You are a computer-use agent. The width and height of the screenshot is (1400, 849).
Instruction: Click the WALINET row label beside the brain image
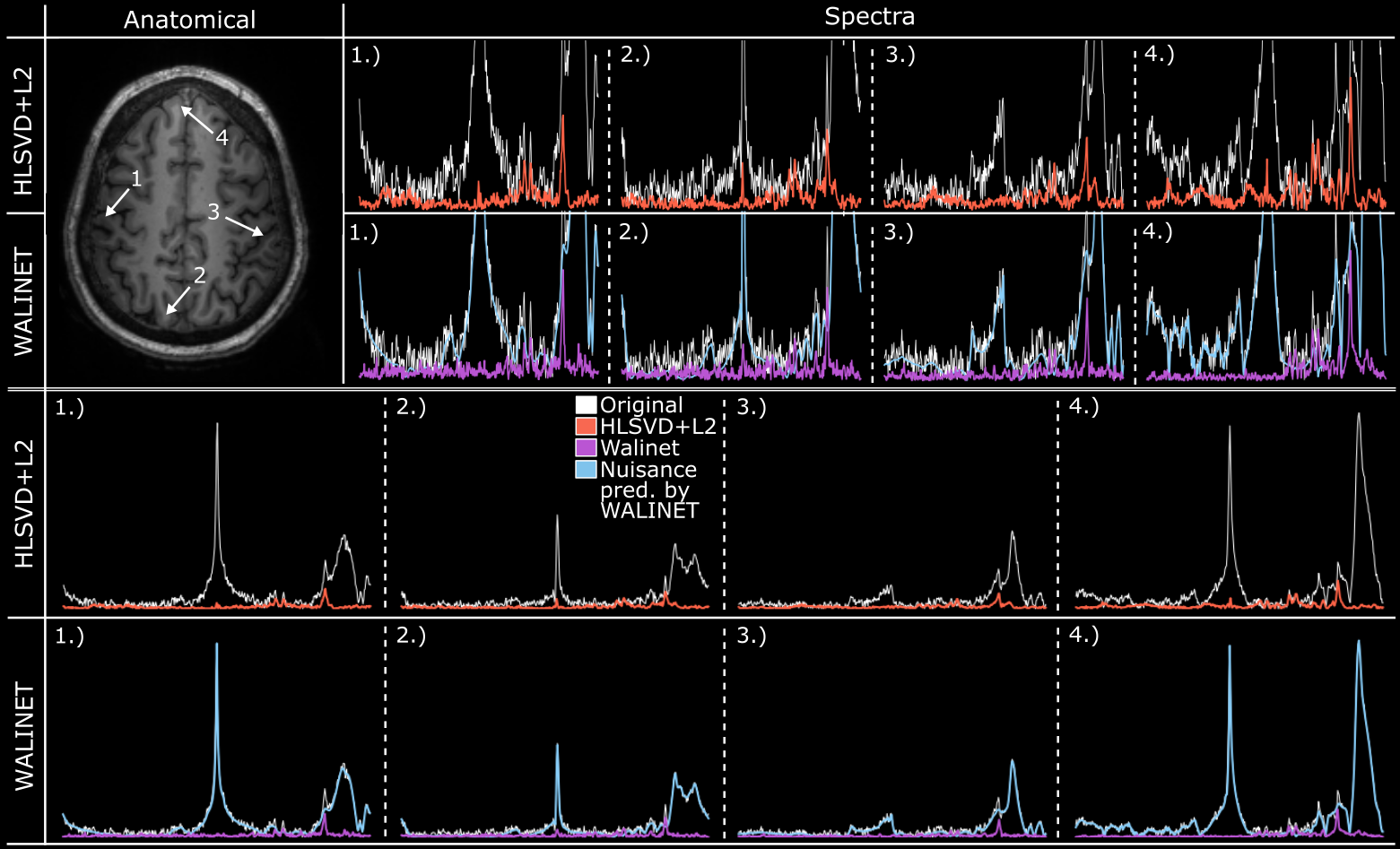23,302
